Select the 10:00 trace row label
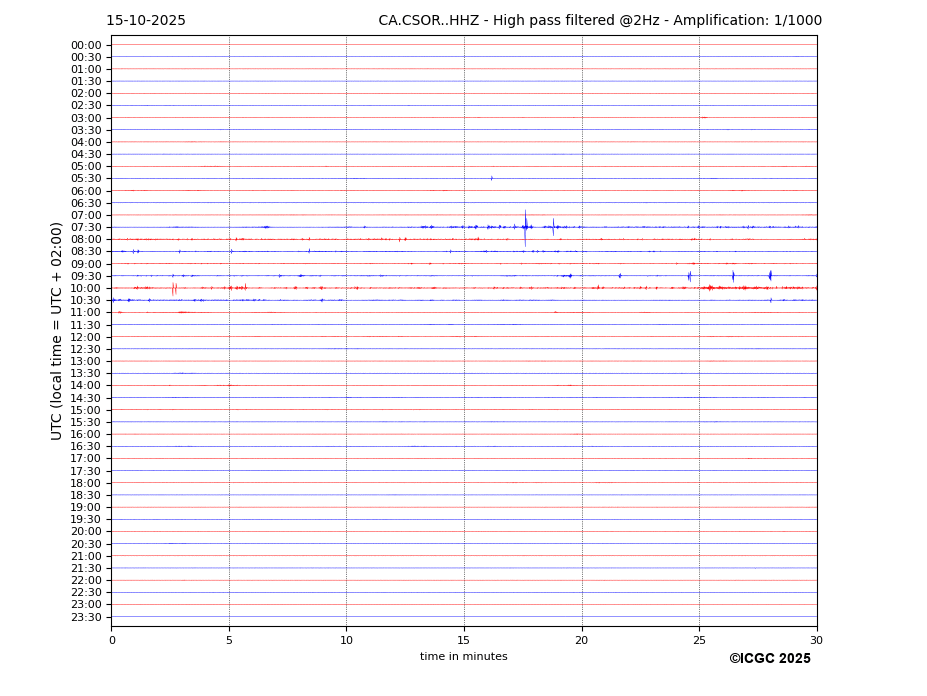Viewport: 927px width, 696px height. pos(86,289)
